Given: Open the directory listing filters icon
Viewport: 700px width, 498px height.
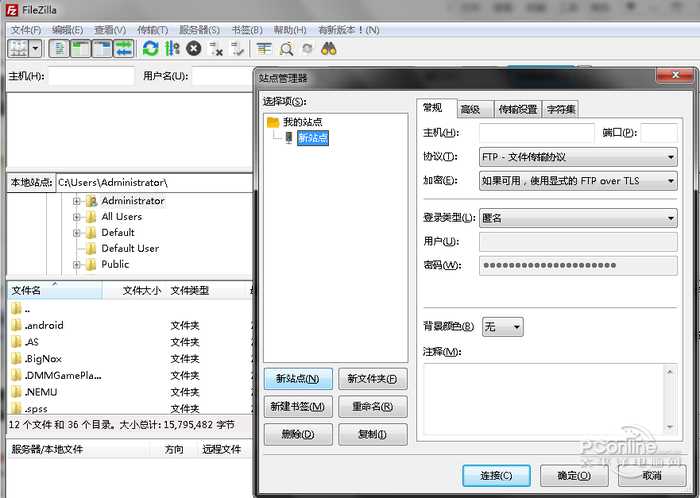Looking at the screenshot, I should [264, 48].
